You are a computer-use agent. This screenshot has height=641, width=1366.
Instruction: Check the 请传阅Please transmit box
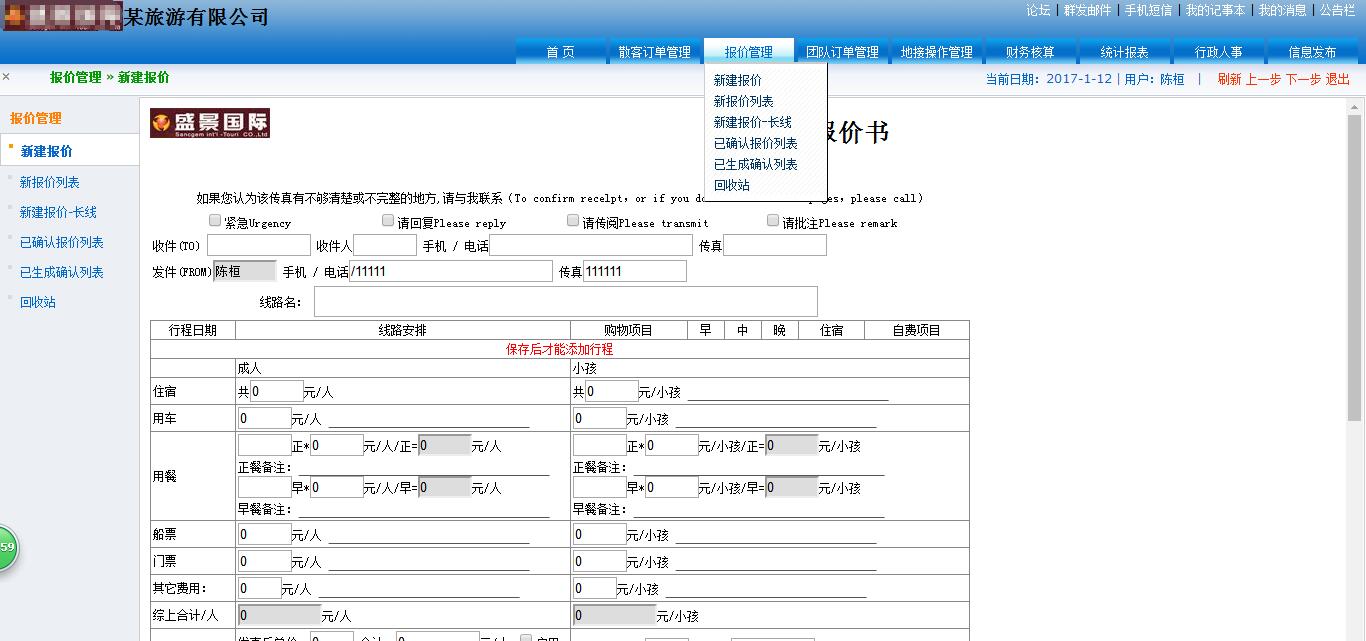tap(573, 220)
